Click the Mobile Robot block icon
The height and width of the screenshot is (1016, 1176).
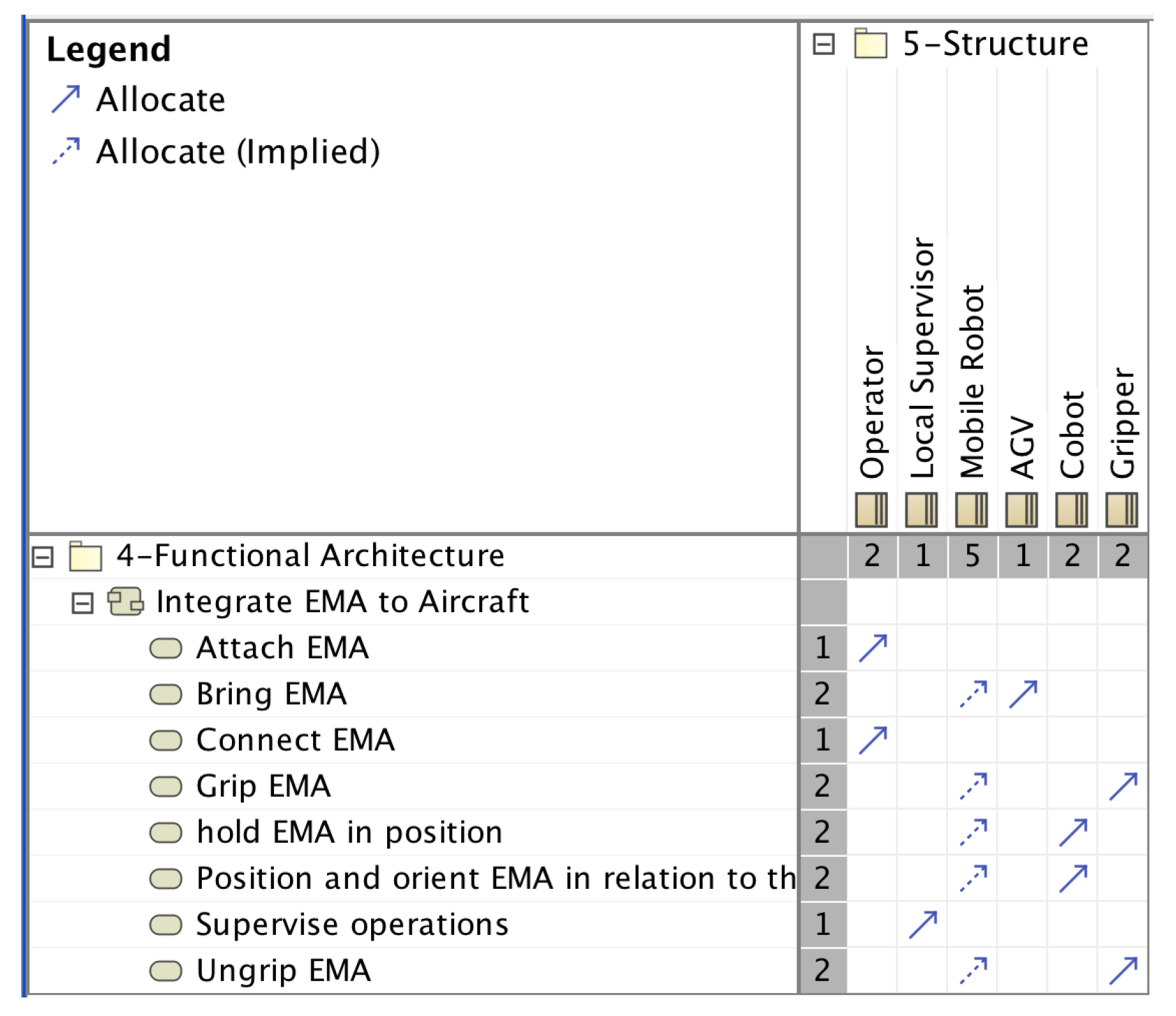(972, 510)
